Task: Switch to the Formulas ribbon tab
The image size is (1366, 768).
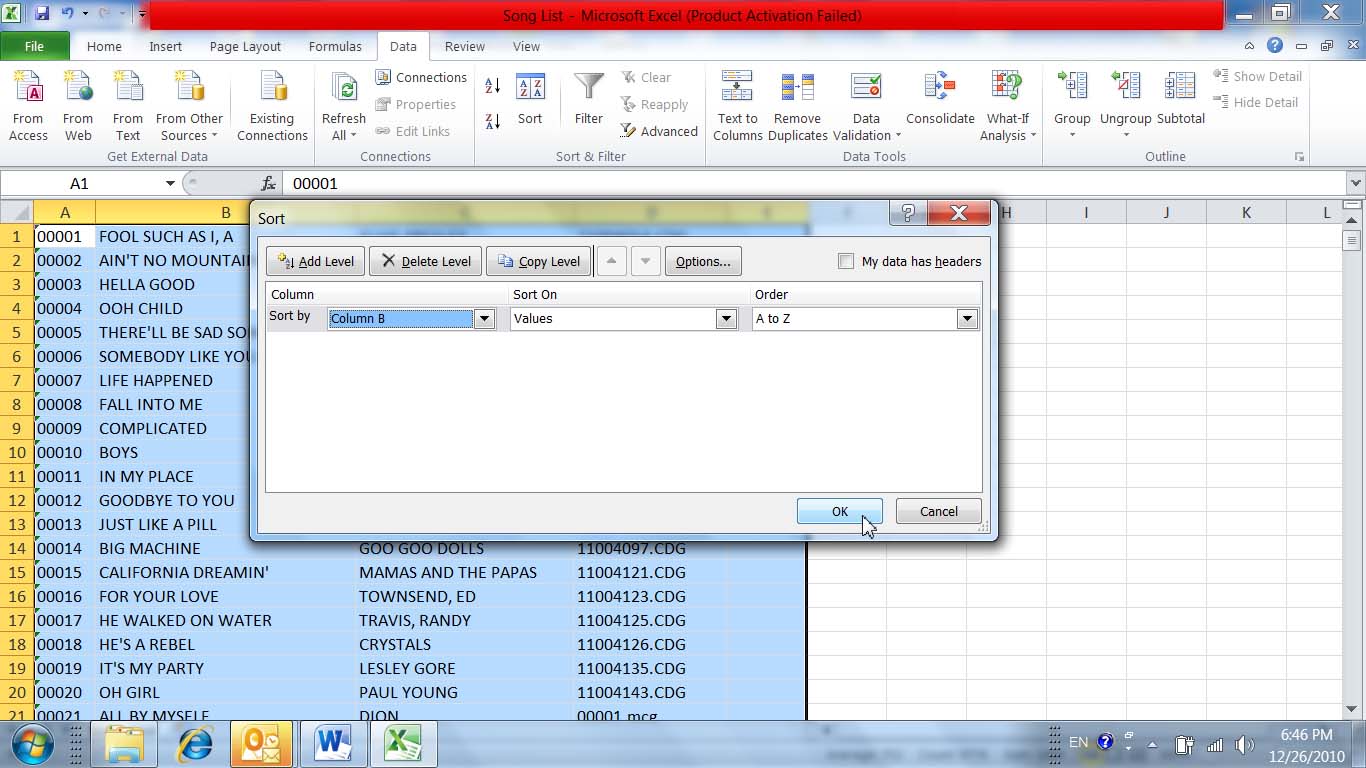Action: click(x=335, y=46)
